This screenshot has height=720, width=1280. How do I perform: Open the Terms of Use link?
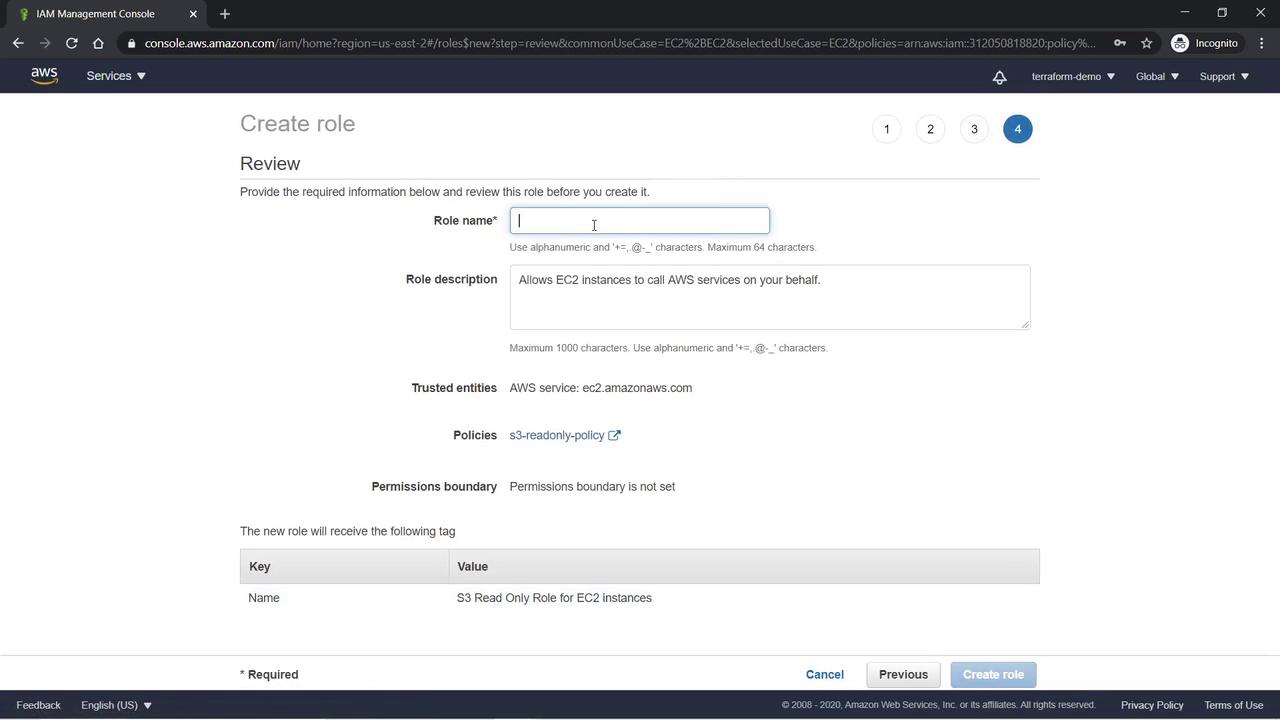(x=1234, y=705)
